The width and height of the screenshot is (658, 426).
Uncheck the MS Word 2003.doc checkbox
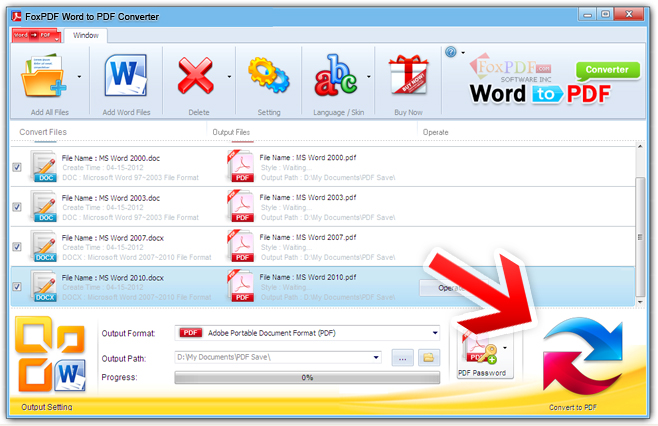tap(17, 207)
